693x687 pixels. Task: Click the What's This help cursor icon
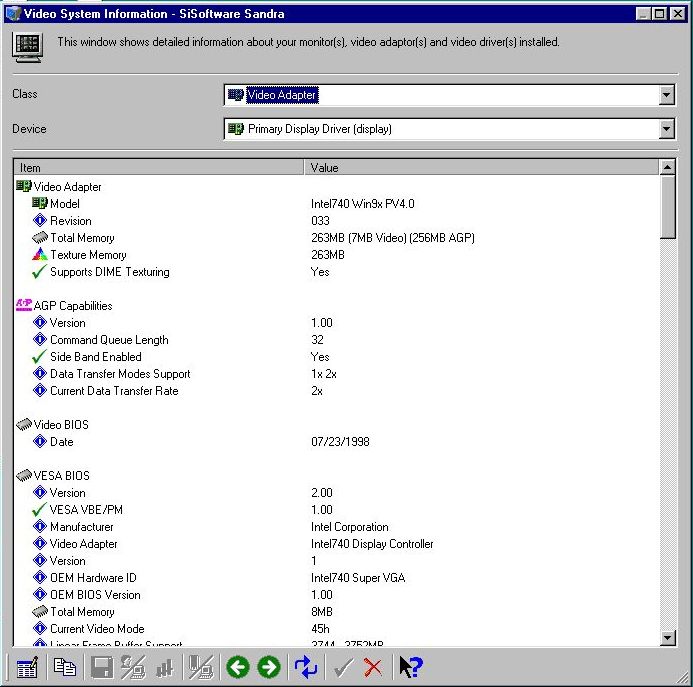tap(411, 667)
